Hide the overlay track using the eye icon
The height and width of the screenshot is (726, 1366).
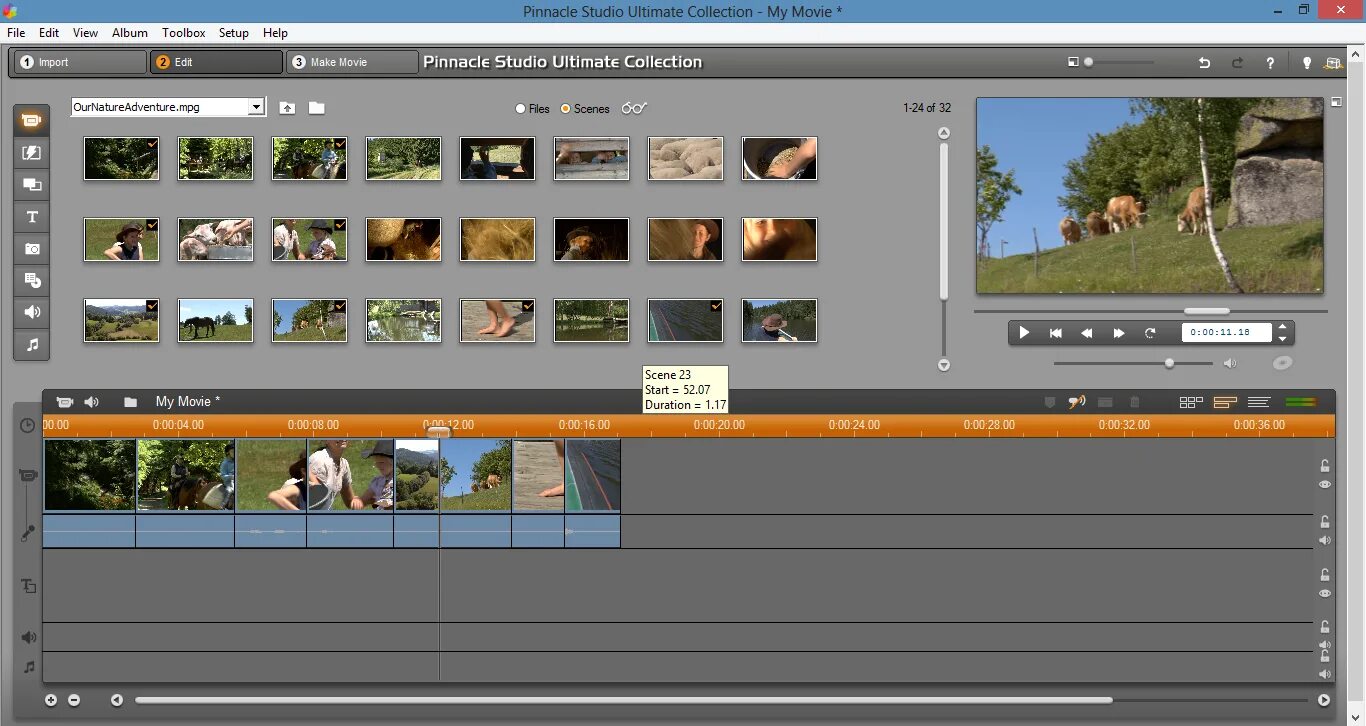(1324, 593)
